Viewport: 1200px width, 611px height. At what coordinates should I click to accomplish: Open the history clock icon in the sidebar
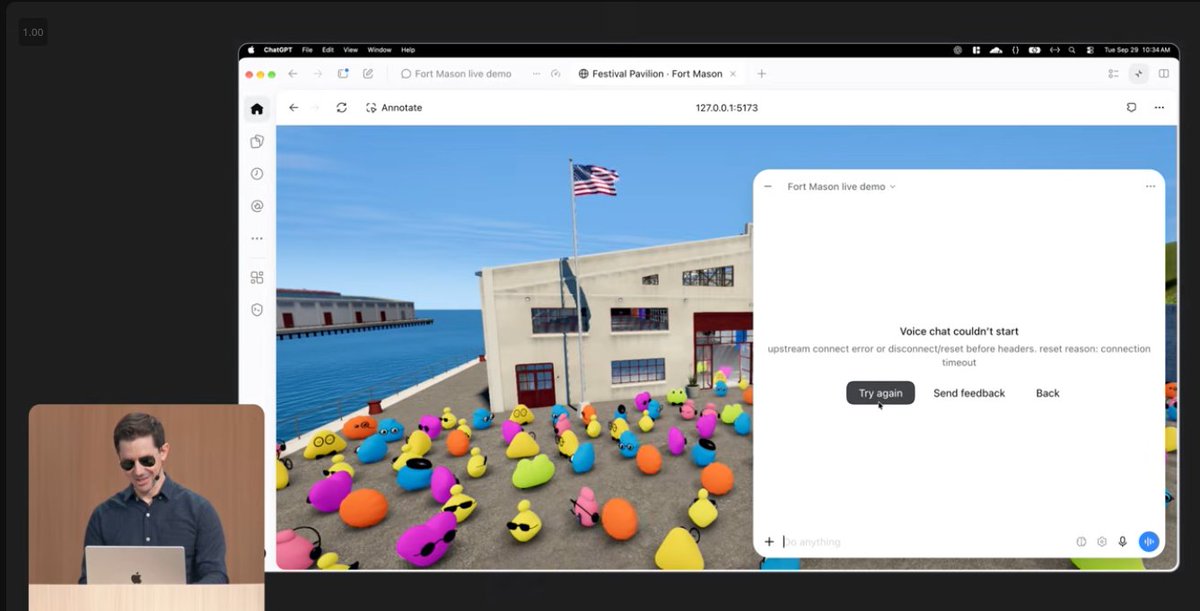click(x=257, y=174)
